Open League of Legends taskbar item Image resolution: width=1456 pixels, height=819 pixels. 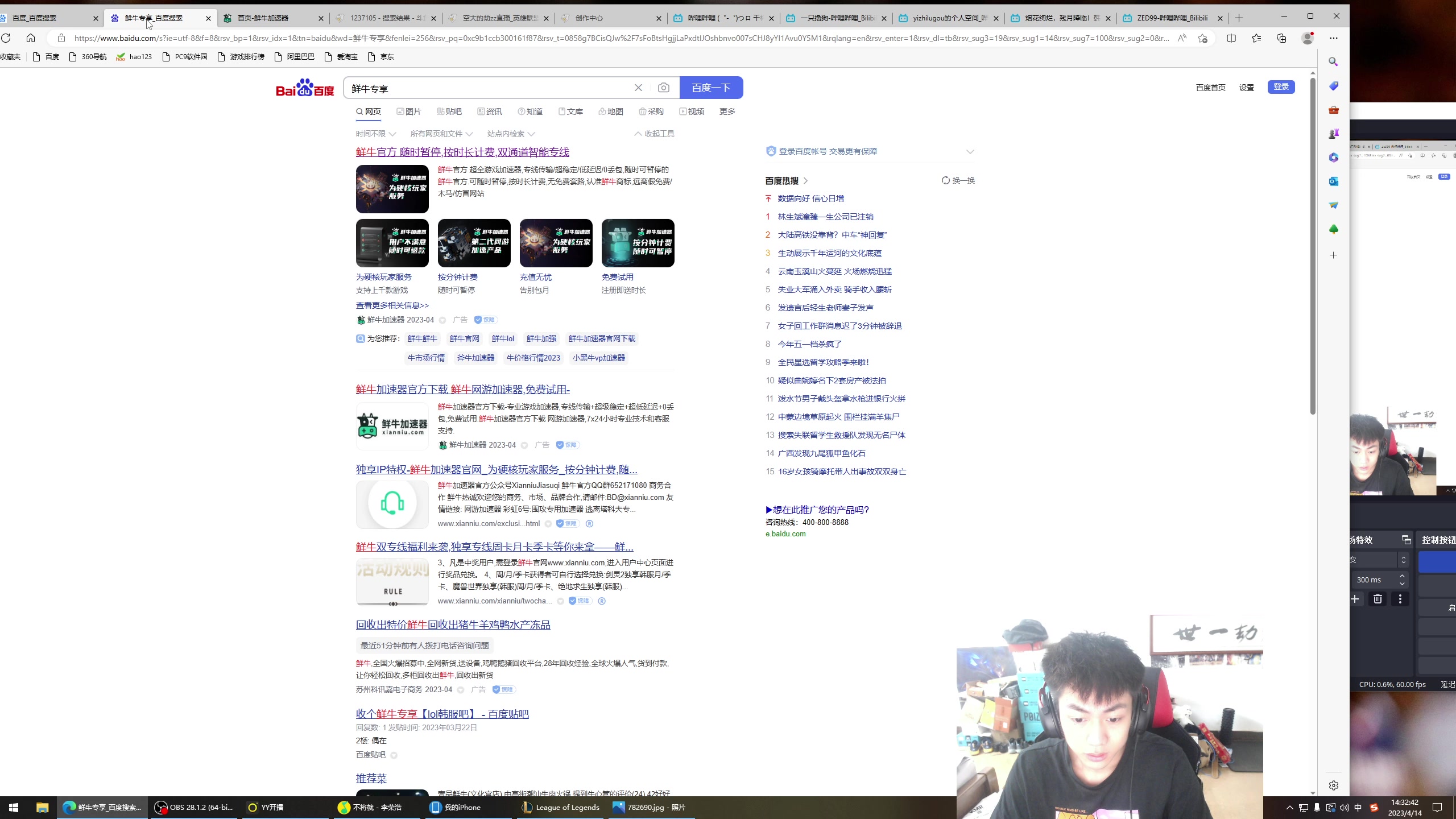point(561,808)
